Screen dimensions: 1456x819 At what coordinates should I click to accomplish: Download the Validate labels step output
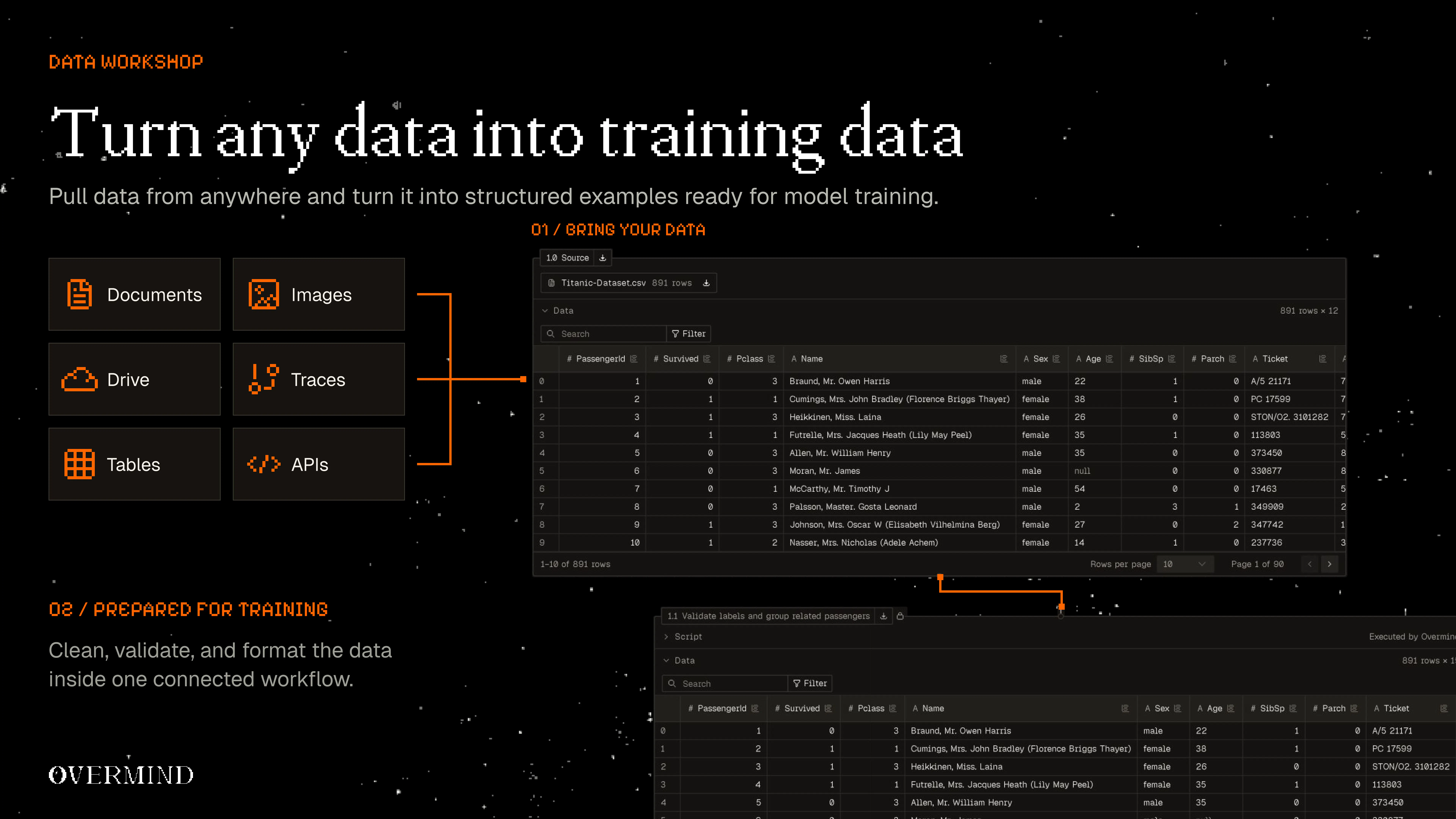point(883,616)
